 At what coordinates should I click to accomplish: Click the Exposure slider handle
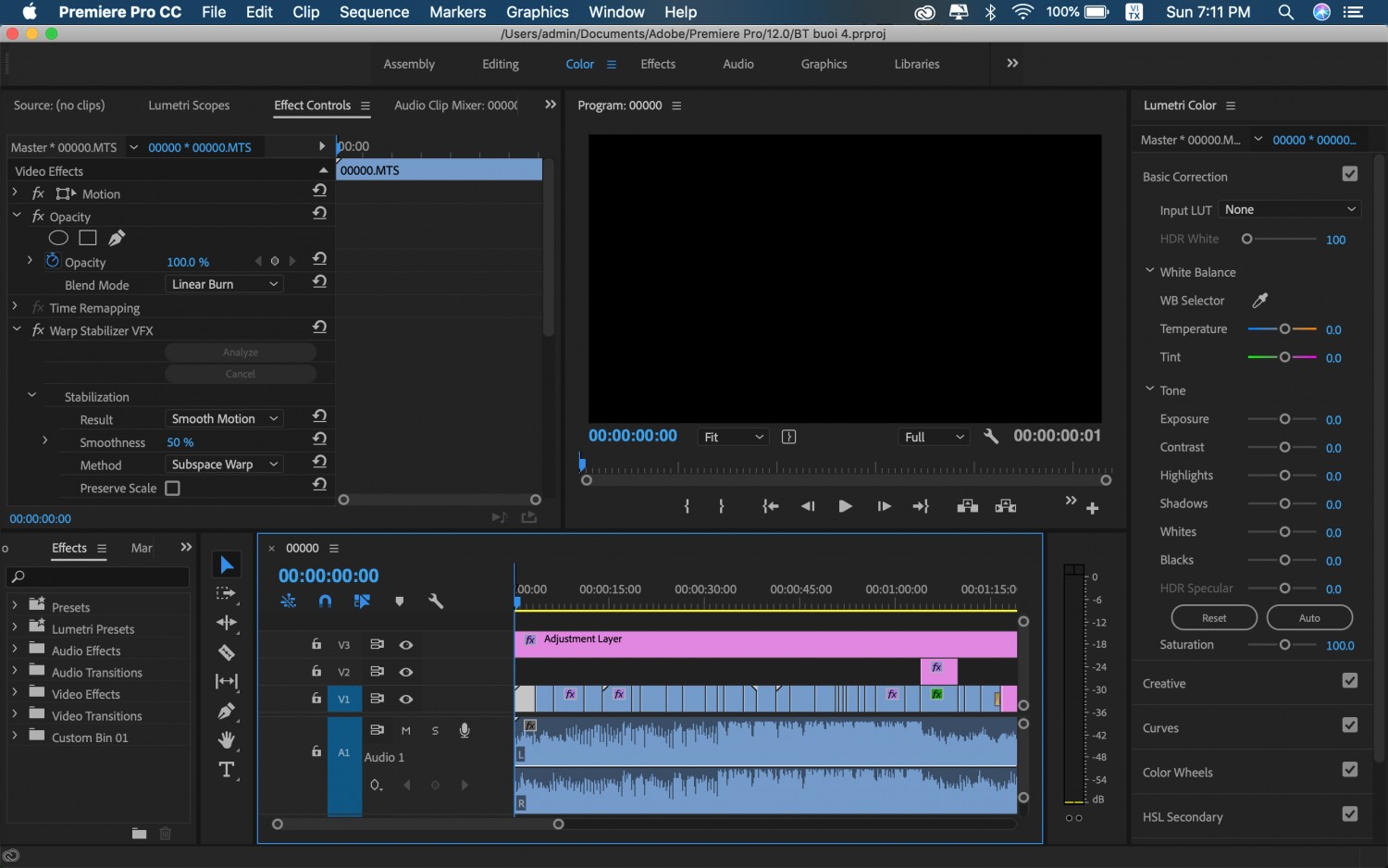click(1284, 419)
